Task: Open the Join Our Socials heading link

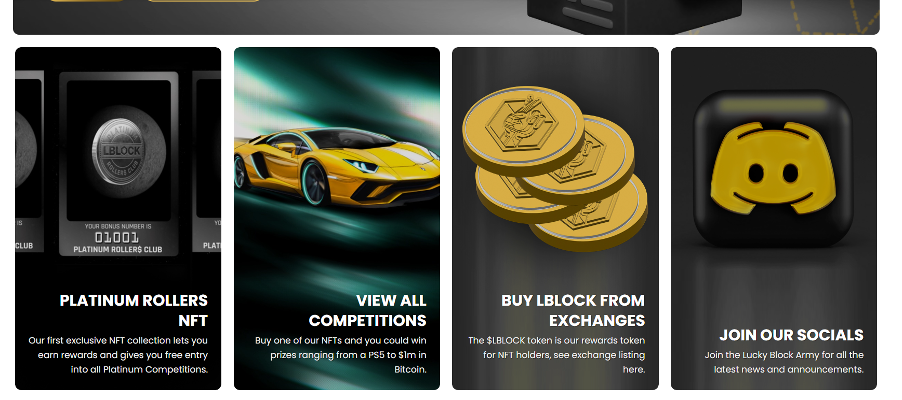Action: click(x=792, y=334)
